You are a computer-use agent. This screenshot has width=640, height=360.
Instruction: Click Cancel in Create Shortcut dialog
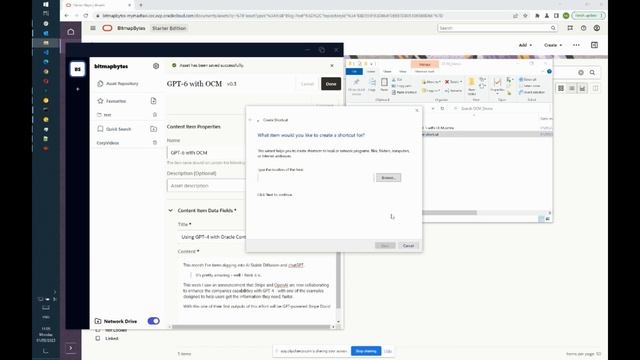408,246
